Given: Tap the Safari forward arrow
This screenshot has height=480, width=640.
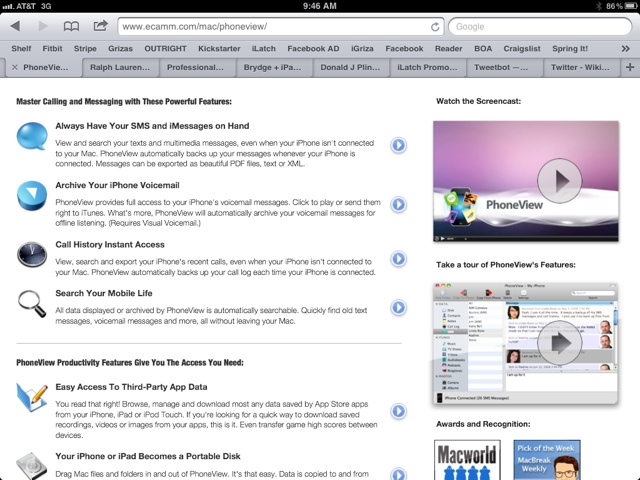Looking at the screenshot, I should (42, 27).
